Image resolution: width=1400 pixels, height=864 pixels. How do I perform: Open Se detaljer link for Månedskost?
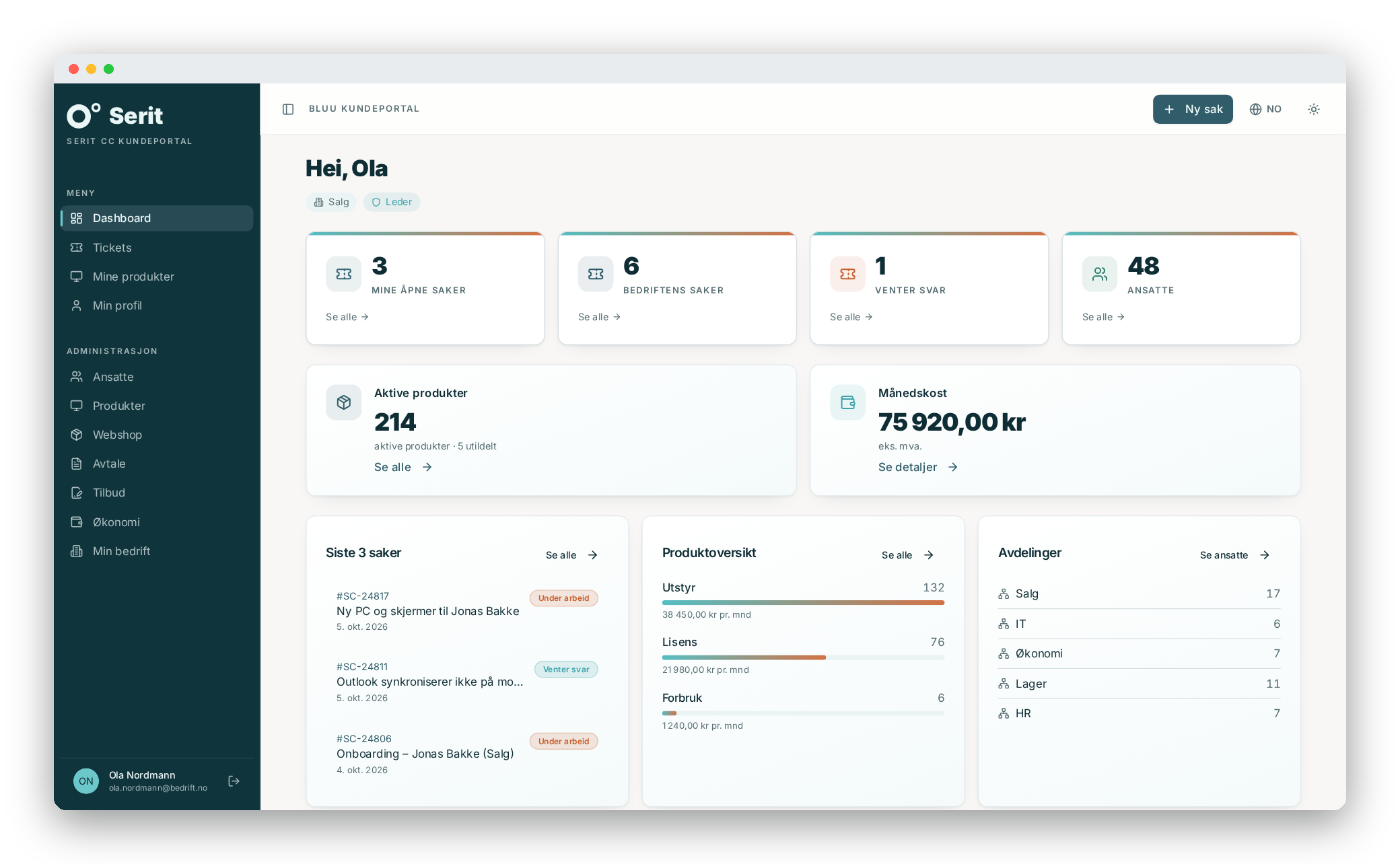click(x=918, y=467)
